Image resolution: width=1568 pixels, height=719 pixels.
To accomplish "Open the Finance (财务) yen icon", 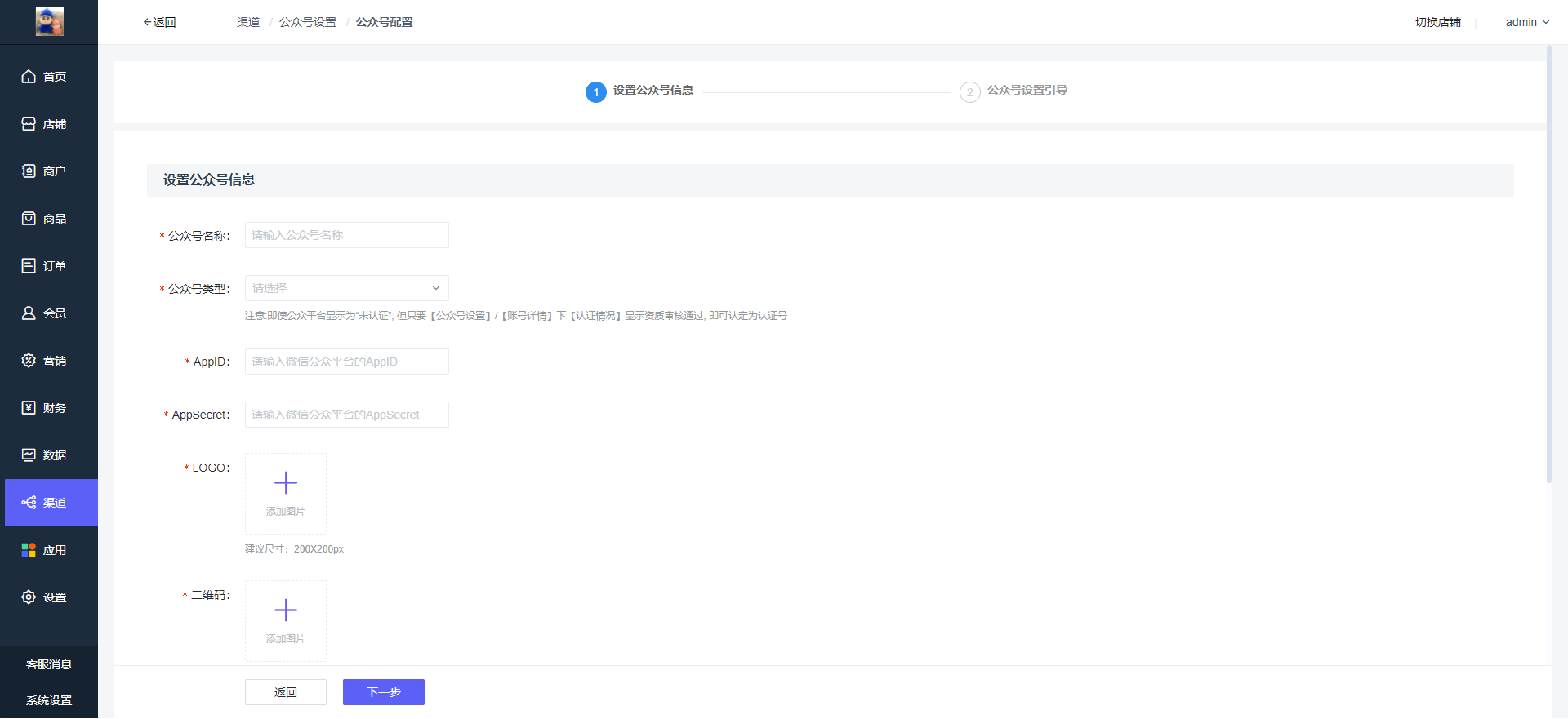I will coord(29,408).
